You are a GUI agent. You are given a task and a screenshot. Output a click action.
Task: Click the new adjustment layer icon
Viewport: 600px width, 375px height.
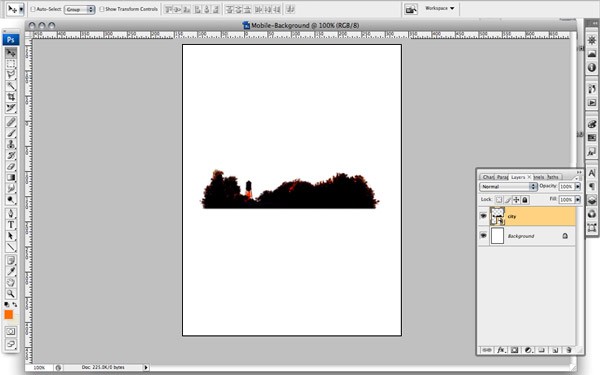point(528,350)
